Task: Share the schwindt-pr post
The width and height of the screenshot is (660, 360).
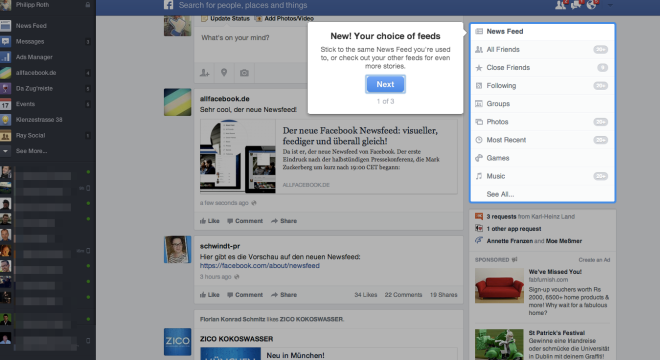Action: [x=284, y=295]
